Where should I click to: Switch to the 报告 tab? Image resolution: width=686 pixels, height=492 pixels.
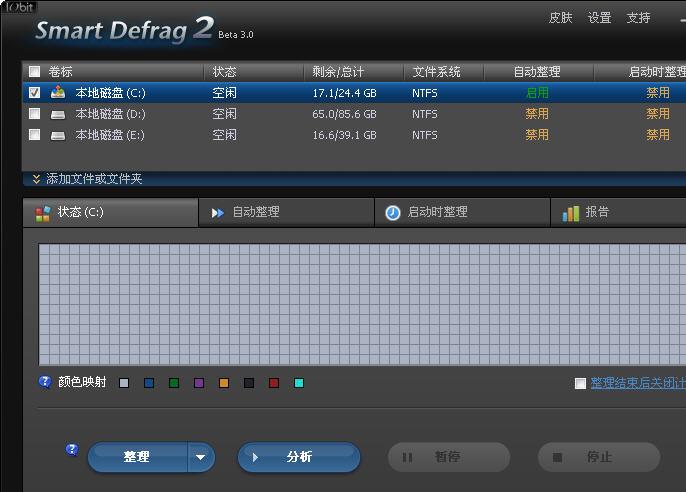[x=618, y=213]
